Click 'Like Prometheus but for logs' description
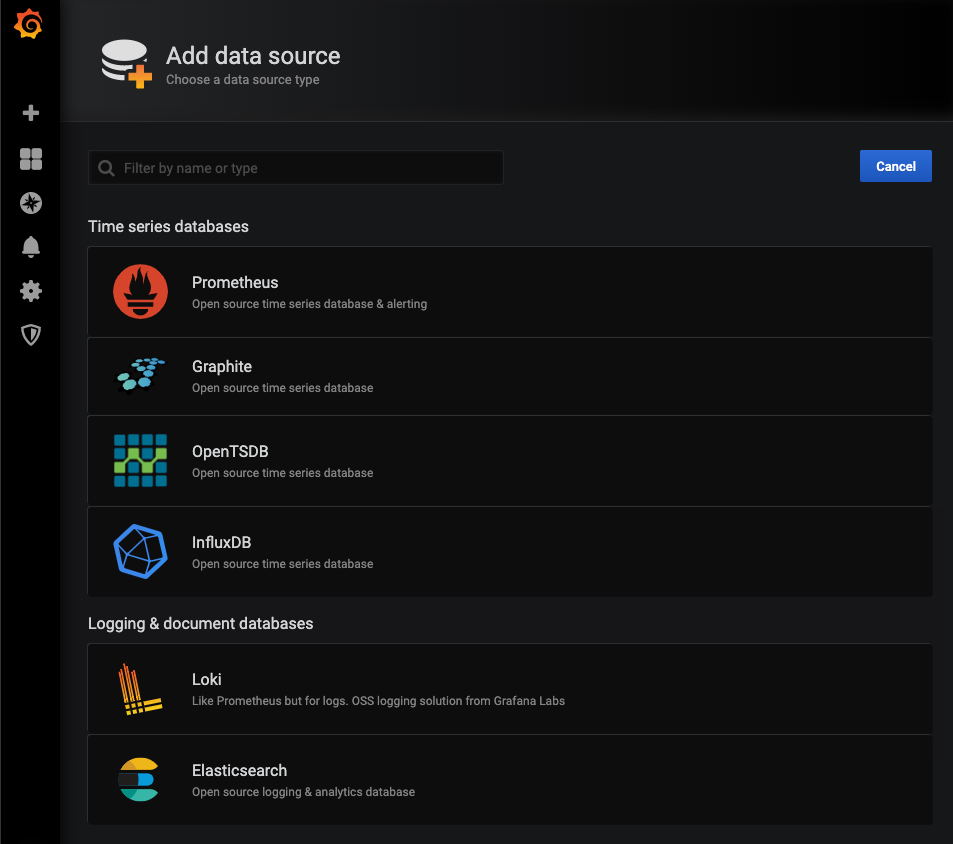The height and width of the screenshot is (844, 953). pos(379,701)
